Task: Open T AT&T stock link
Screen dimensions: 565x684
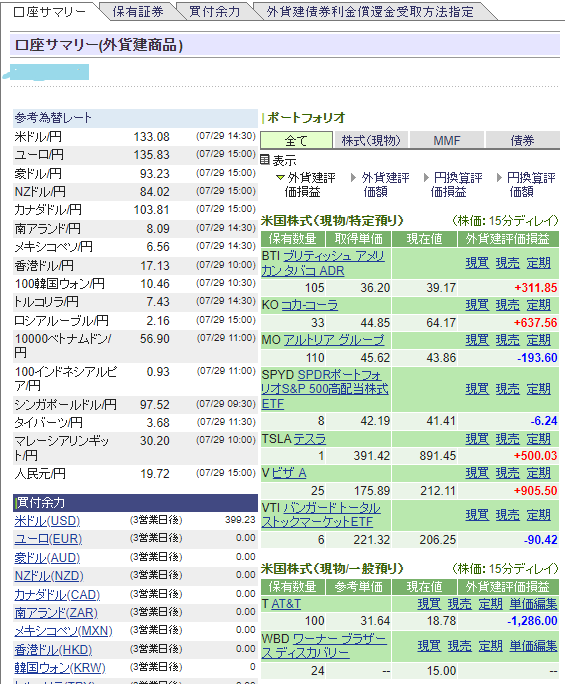Action: [286, 604]
